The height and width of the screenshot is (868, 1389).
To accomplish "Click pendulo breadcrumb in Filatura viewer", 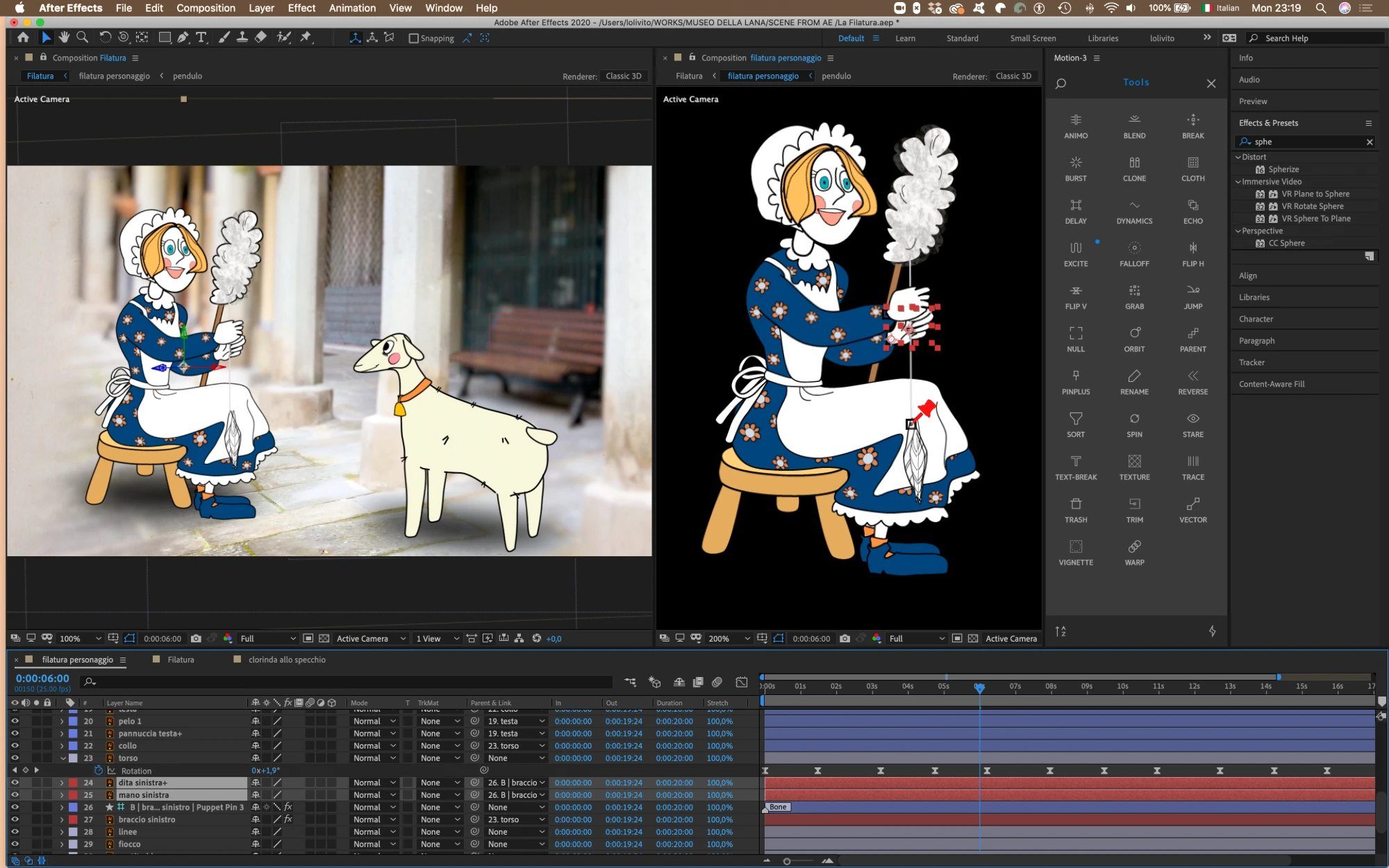I will point(188,76).
